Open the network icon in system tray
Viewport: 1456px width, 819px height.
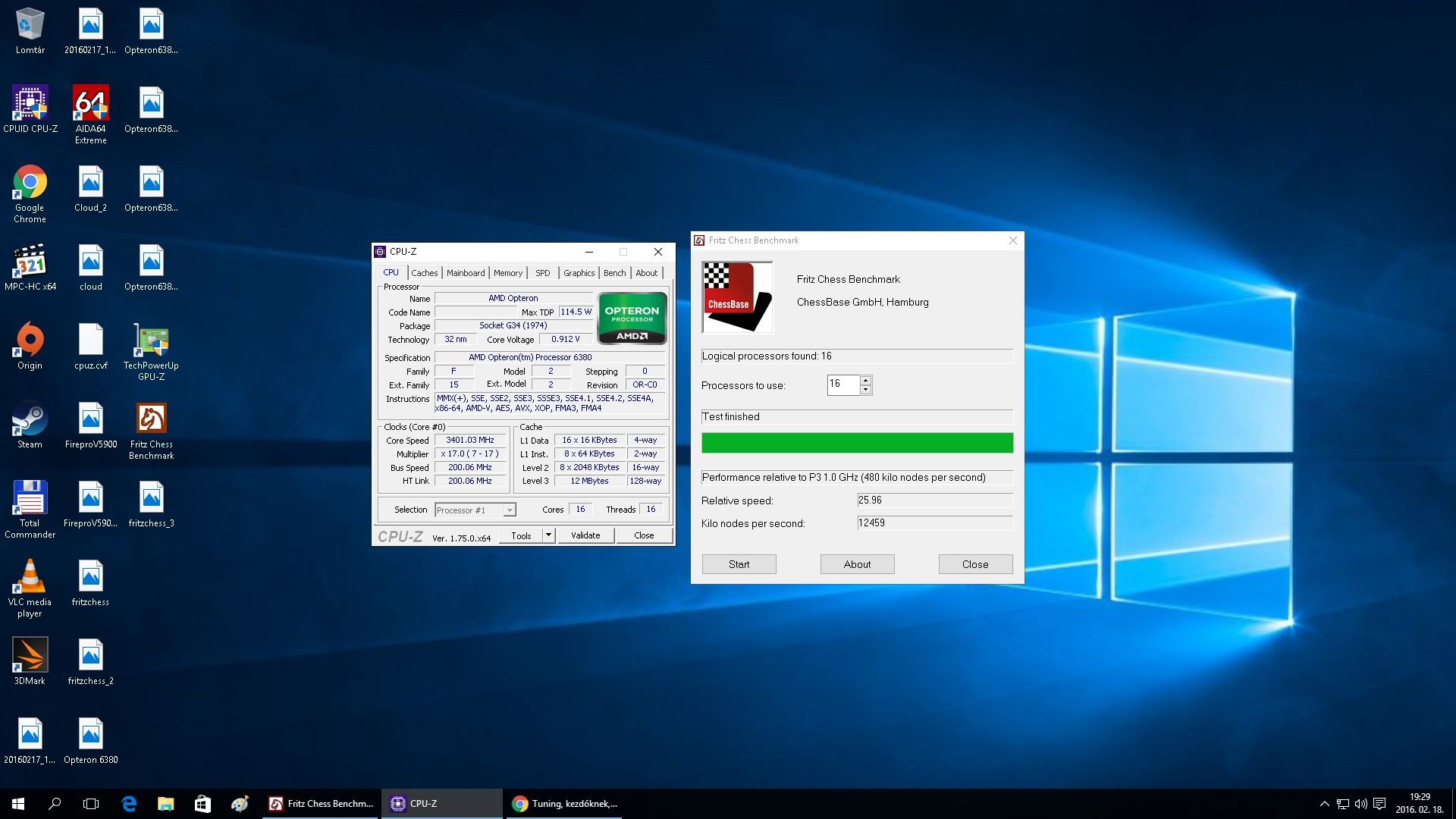1342,804
